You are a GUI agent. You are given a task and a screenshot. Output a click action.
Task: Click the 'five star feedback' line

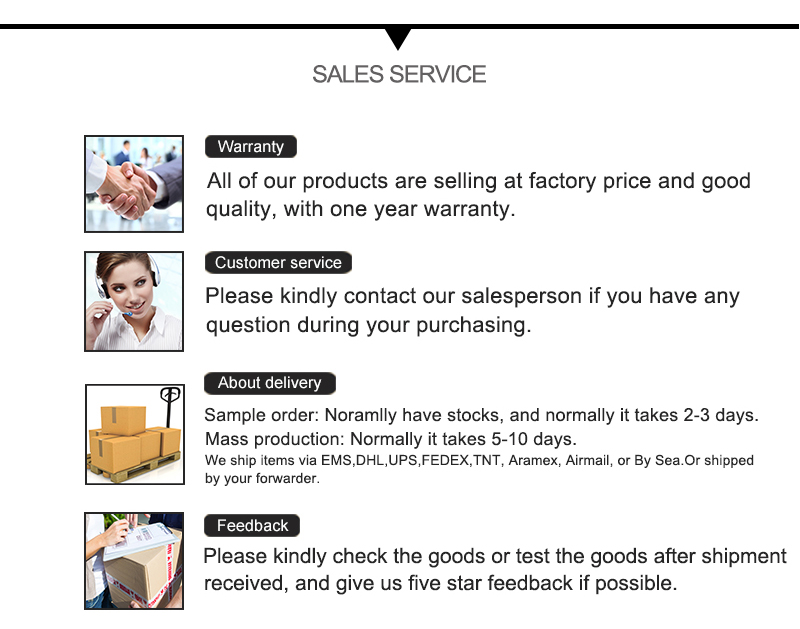[x=441, y=583]
